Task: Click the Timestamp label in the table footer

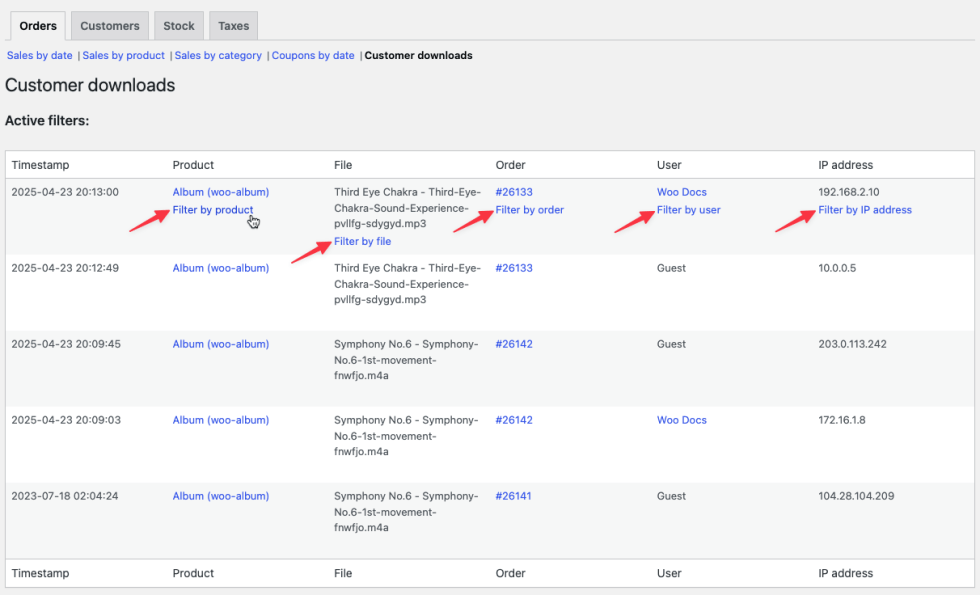Action: pos(40,573)
